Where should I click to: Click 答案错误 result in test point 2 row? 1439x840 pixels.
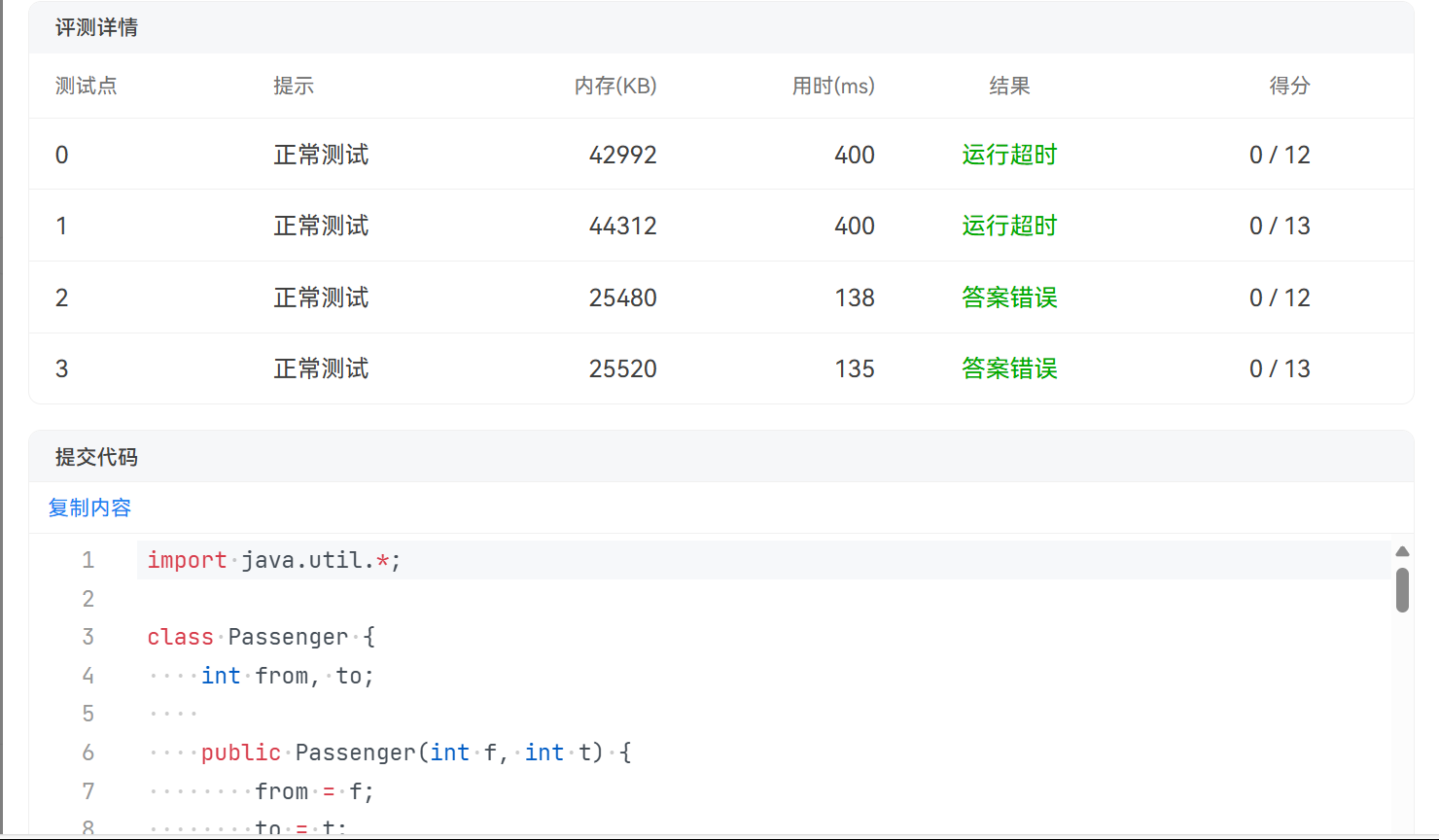tap(1009, 297)
